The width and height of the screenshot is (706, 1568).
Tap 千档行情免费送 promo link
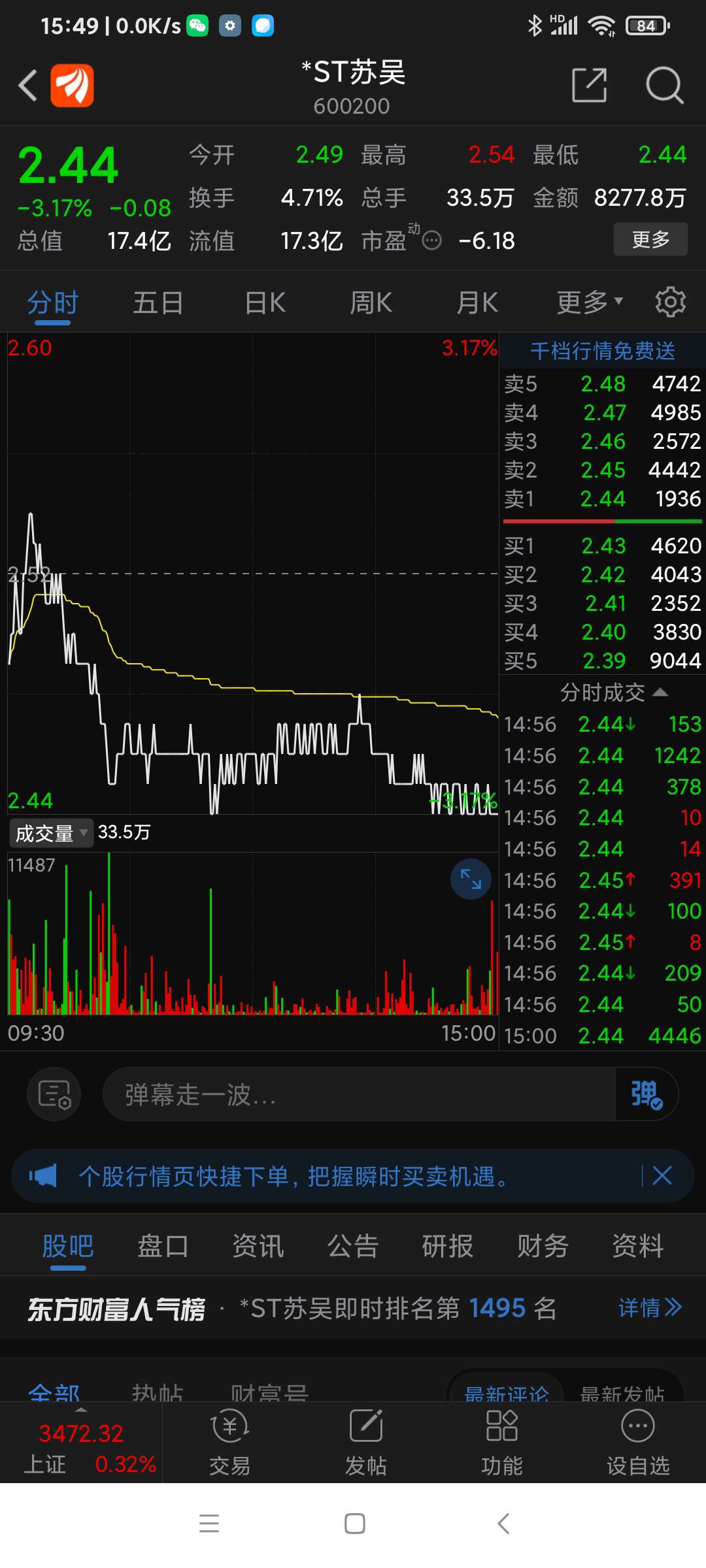click(x=603, y=351)
